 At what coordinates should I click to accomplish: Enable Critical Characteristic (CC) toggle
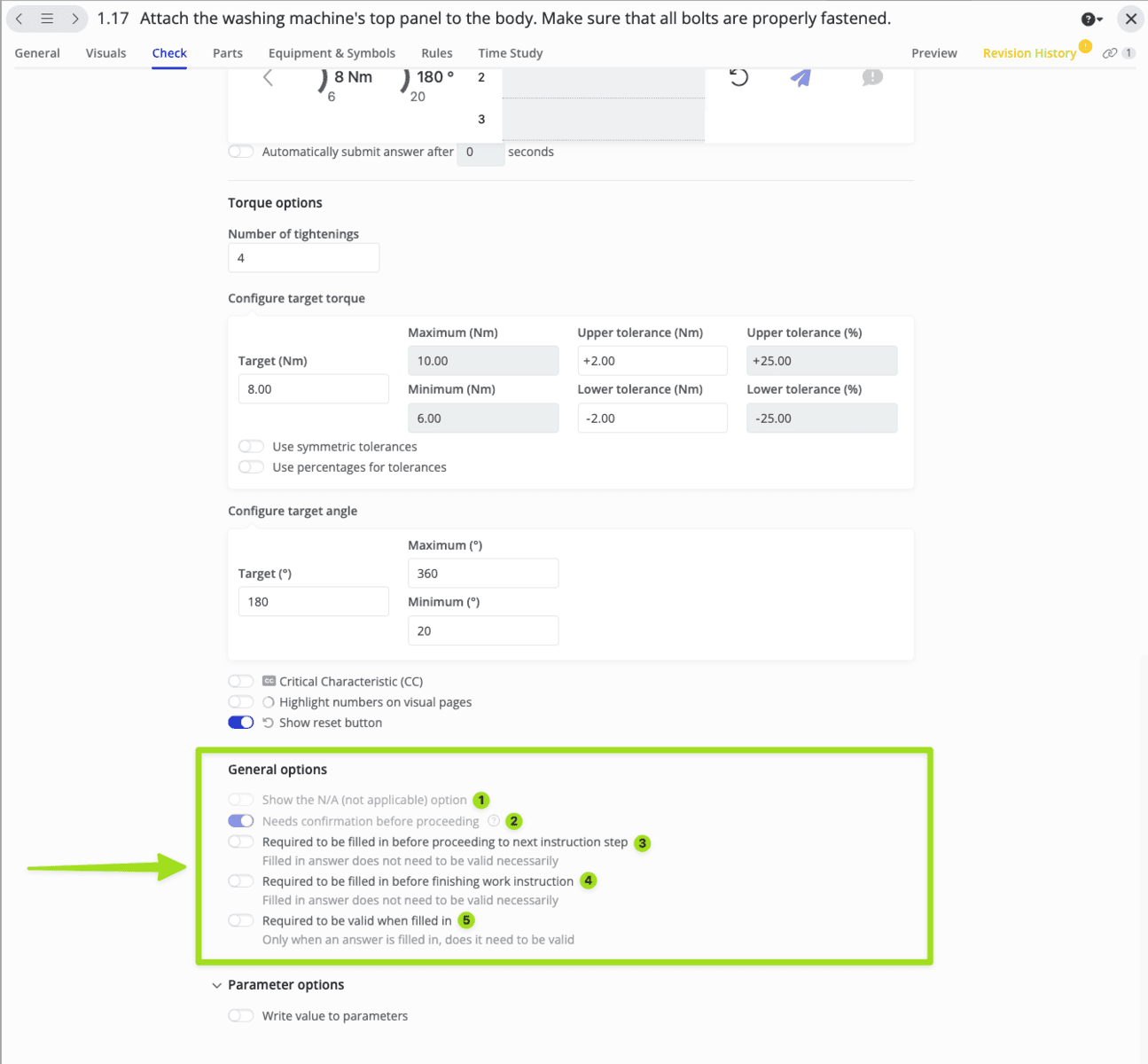coord(241,682)
